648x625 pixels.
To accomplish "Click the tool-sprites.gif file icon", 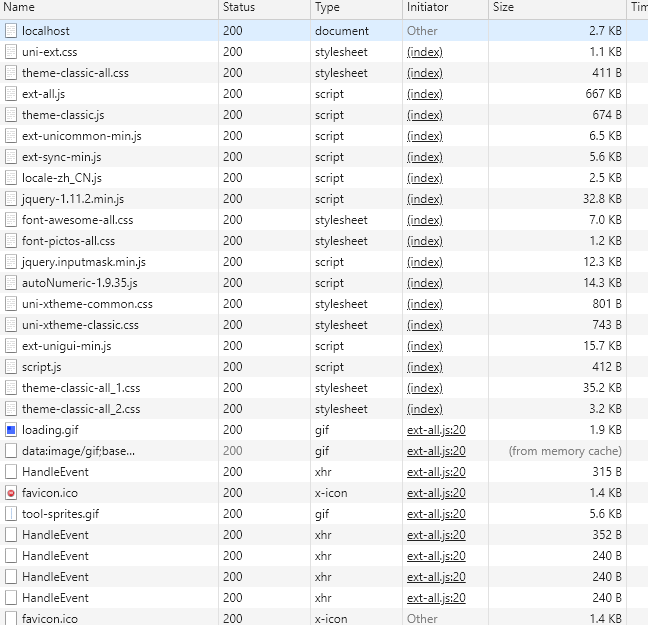I will click(11, 514).
